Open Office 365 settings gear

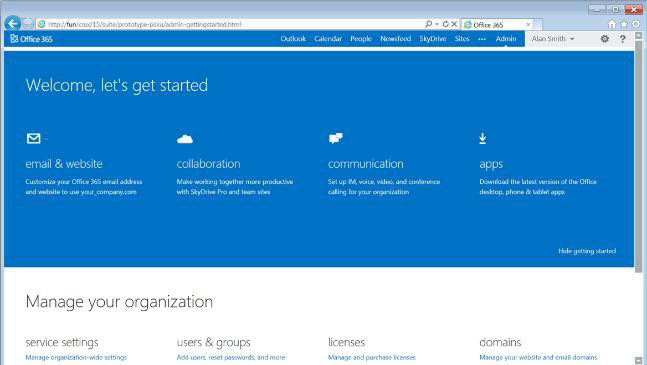tap(605, 39)
